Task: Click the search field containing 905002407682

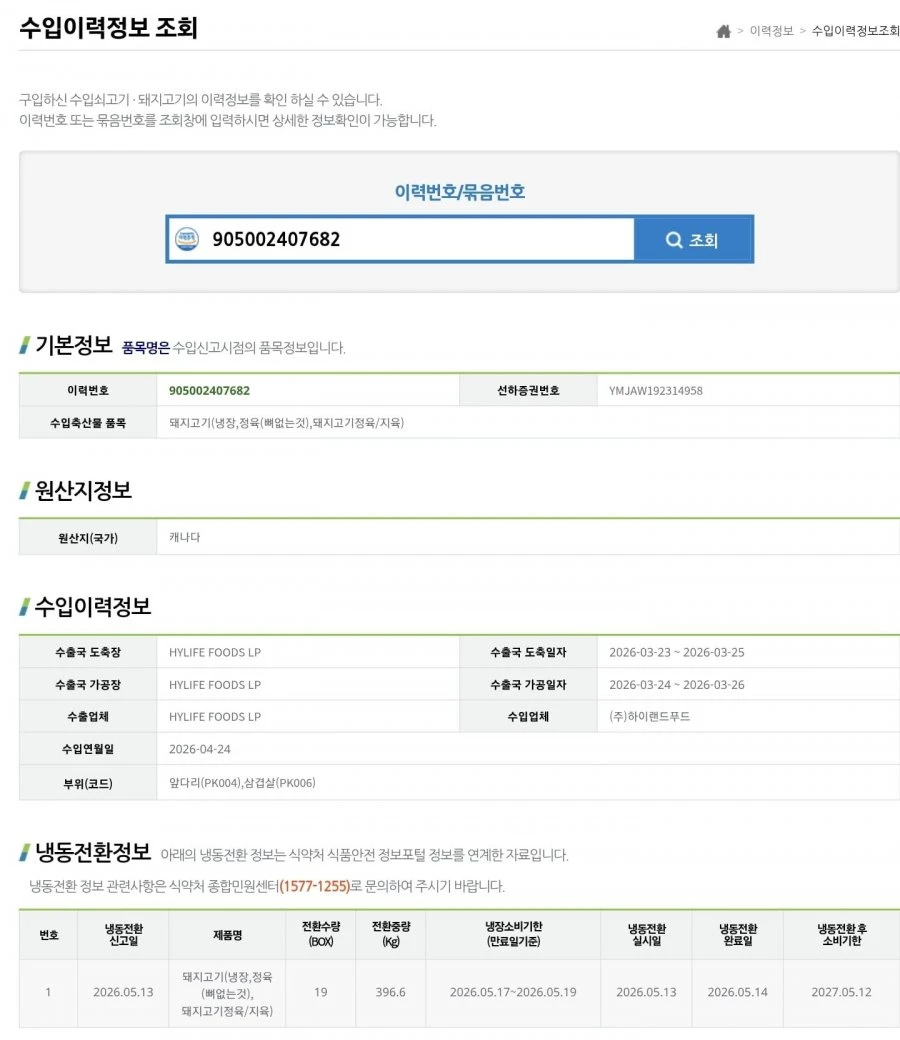Action: 401,239
